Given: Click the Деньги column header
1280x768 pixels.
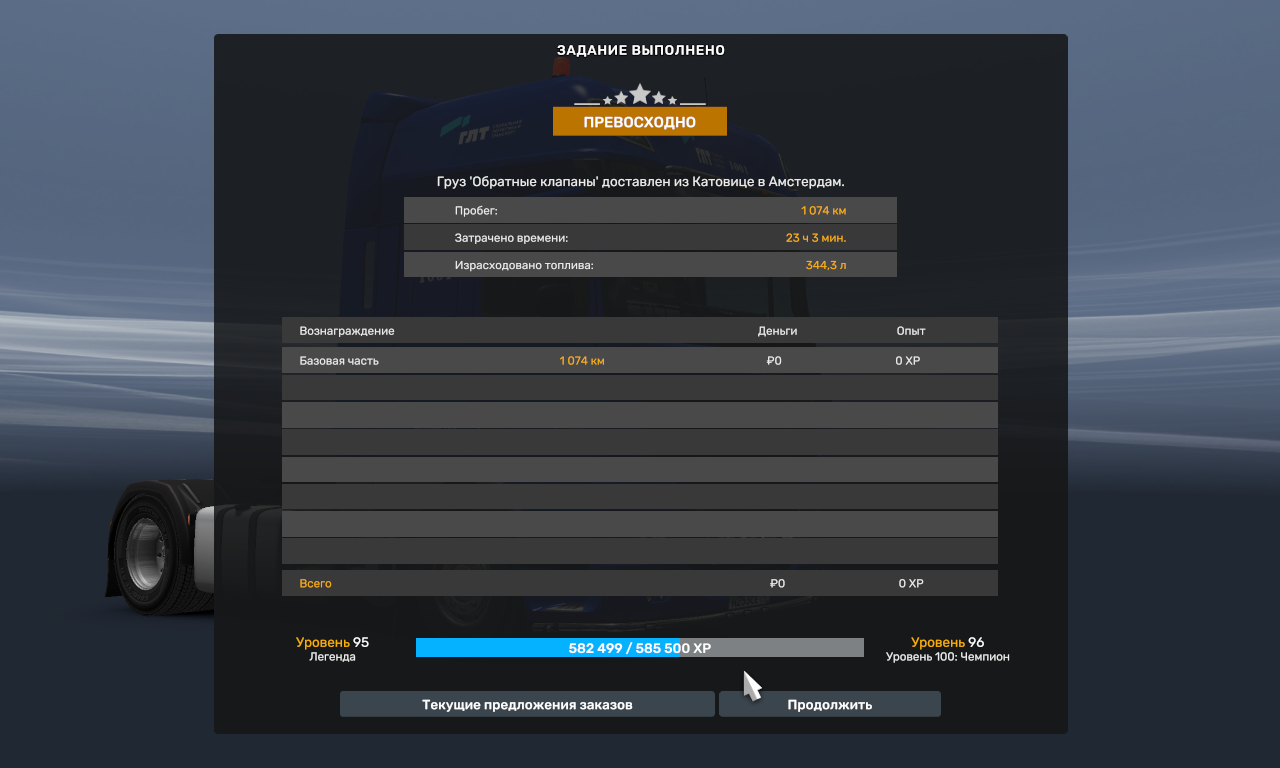Looking at the screenshot, I should [x=777, y=331].
